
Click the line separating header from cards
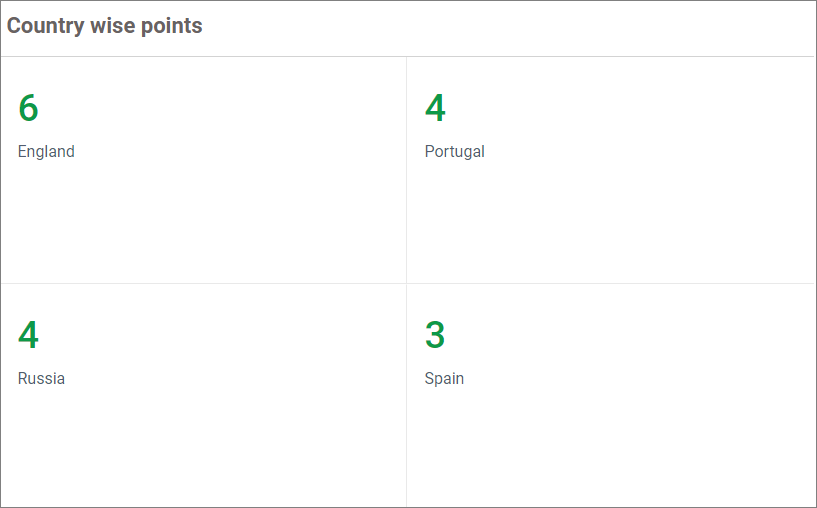(408, 56)
